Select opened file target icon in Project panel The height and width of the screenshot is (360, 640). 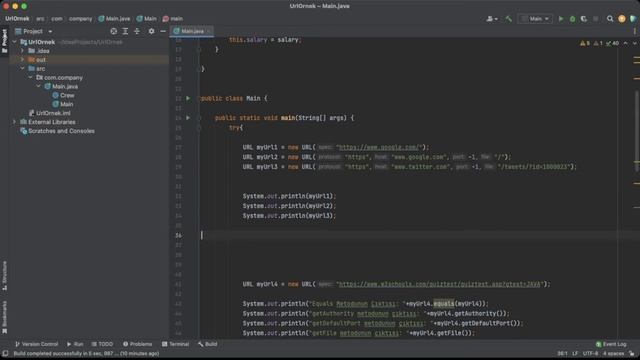[113, 31]
